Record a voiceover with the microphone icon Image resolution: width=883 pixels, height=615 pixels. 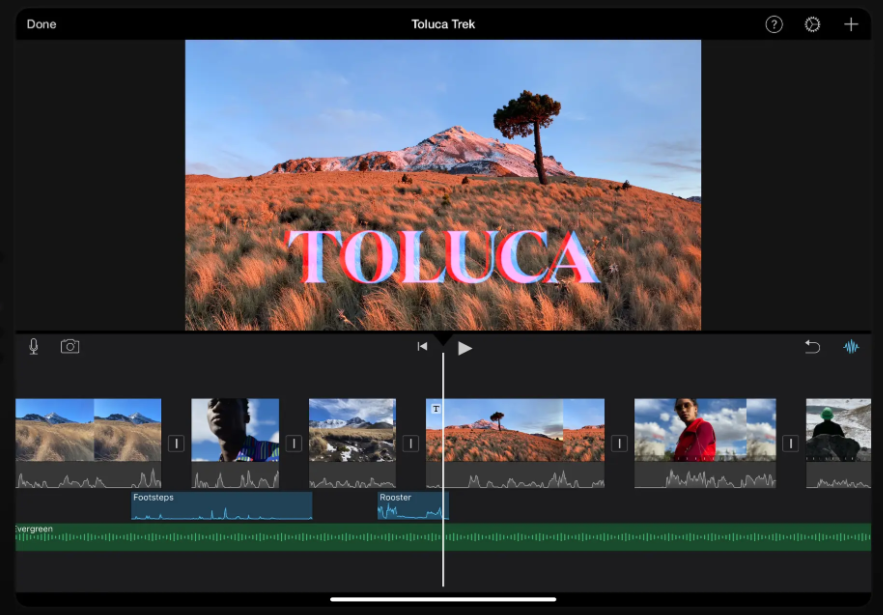pyautogui.click(x=32, y=346)
